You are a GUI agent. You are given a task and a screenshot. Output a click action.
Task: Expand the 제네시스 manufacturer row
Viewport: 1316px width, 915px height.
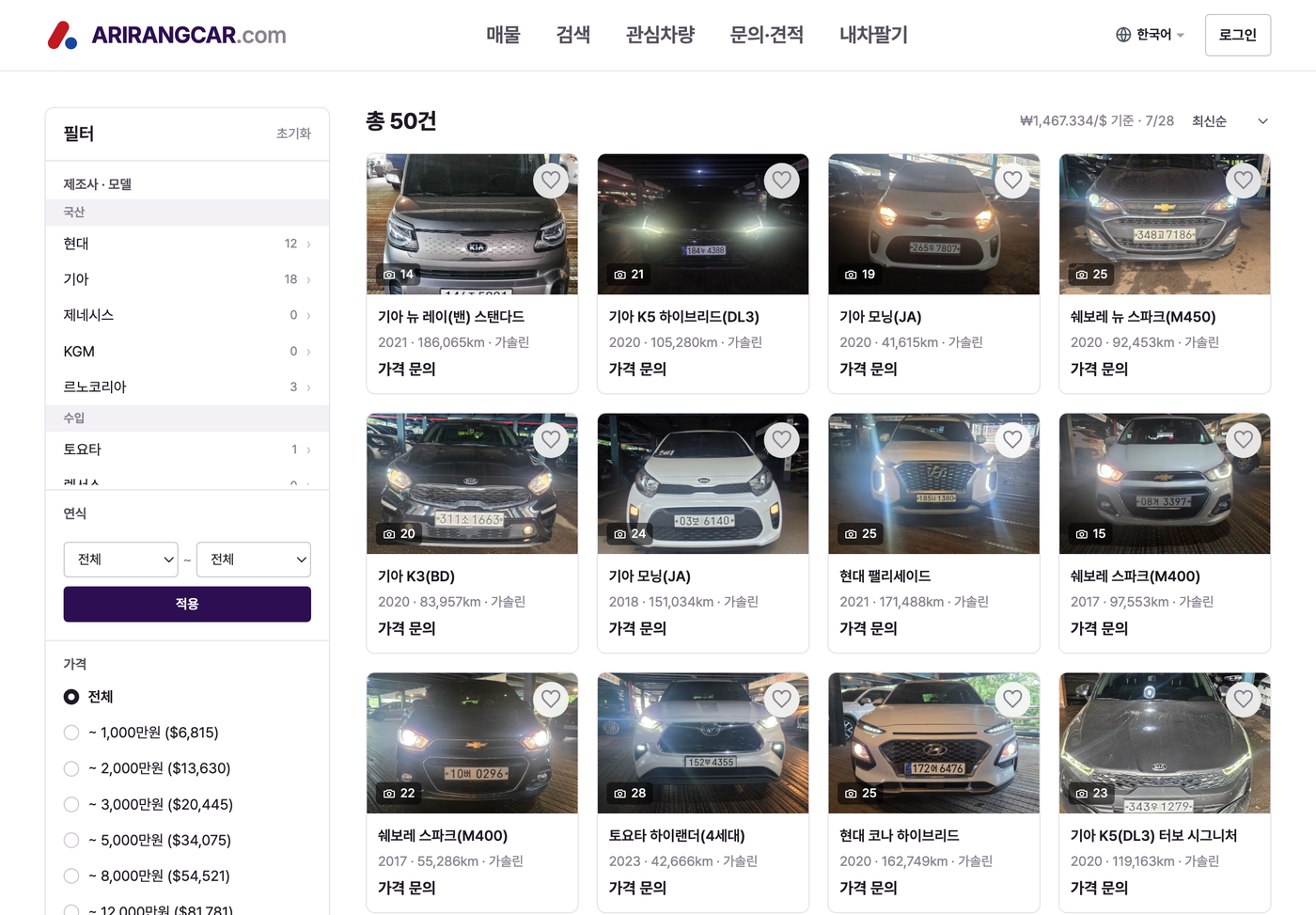pyautogui.click(x=187, y=315)
